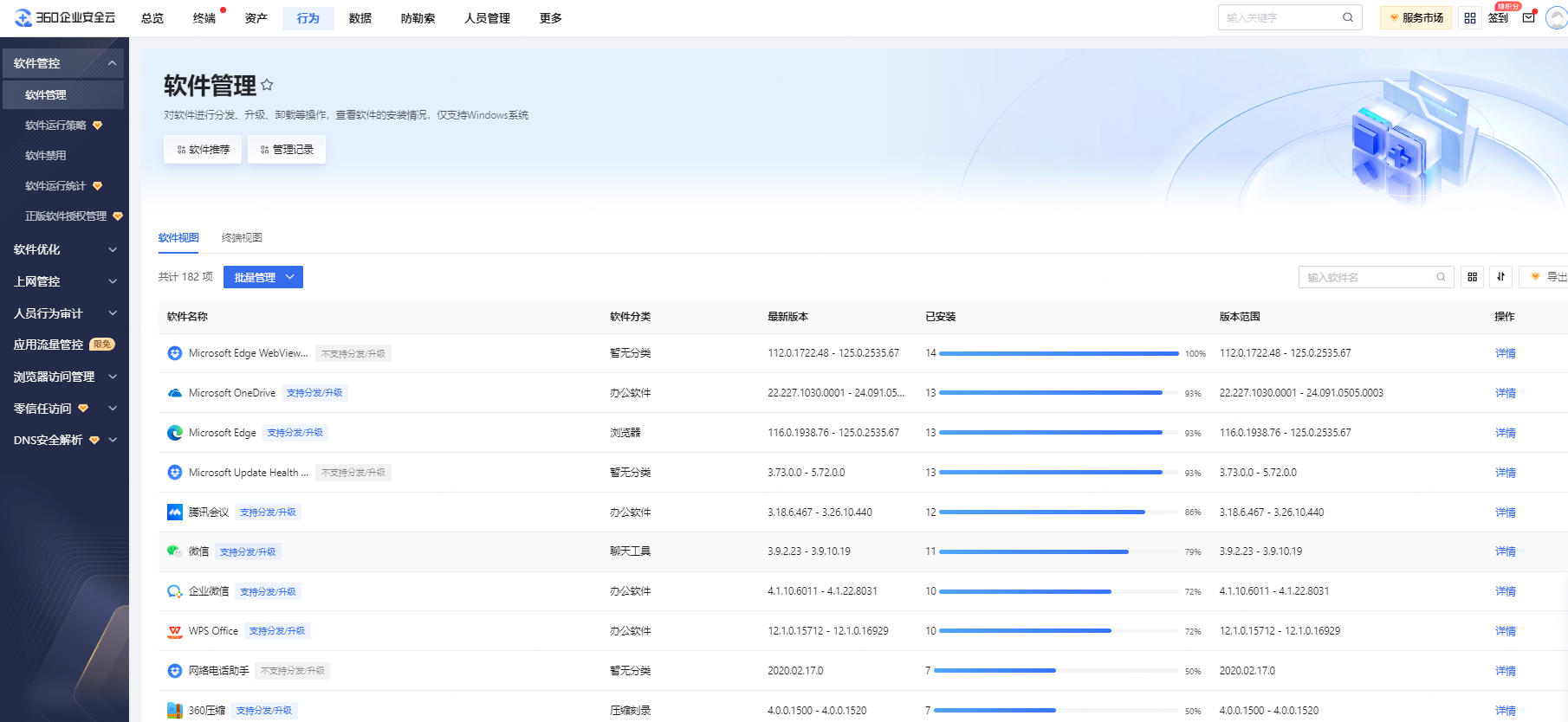This screenshot has width=1568, height=722.
Task: Open the 批量管理 dropdown
Action: 263,277
